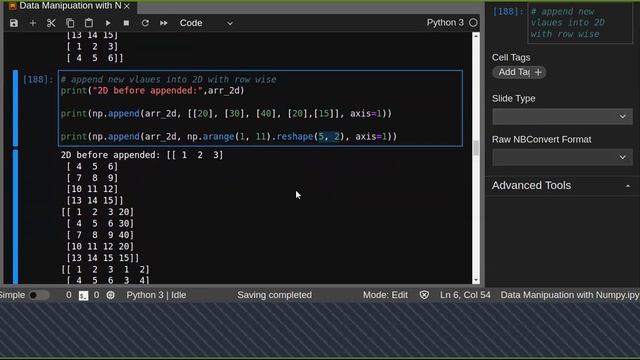
Task: Click the comment line in cell 188
Action: [x=168, y=79]
